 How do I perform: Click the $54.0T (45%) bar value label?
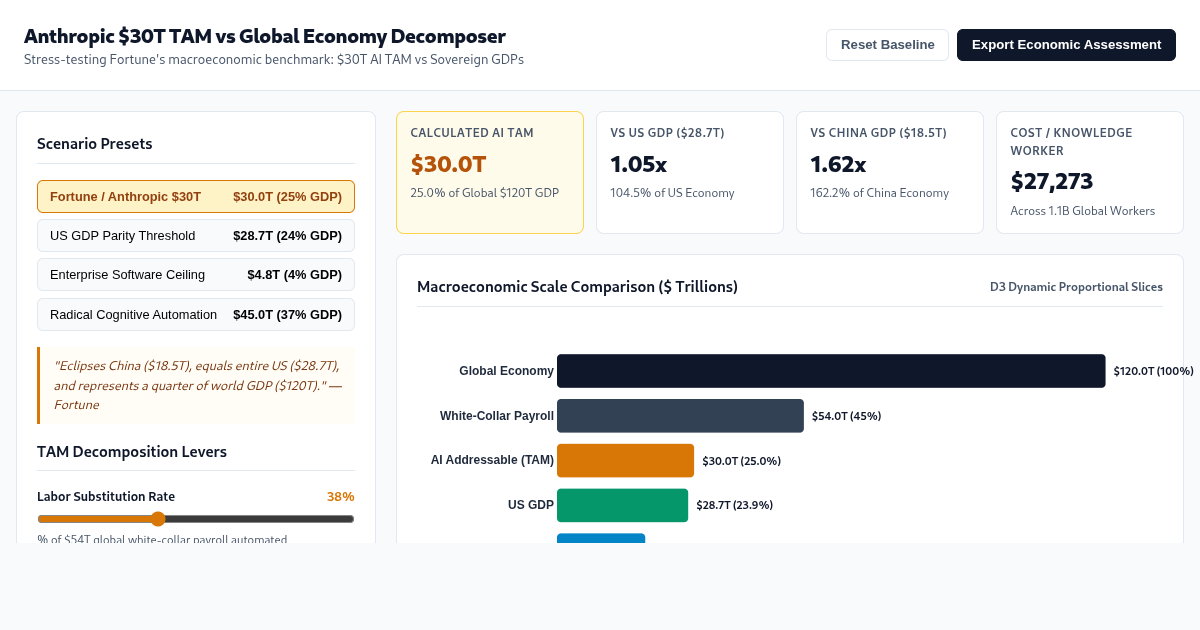point(846,416)
